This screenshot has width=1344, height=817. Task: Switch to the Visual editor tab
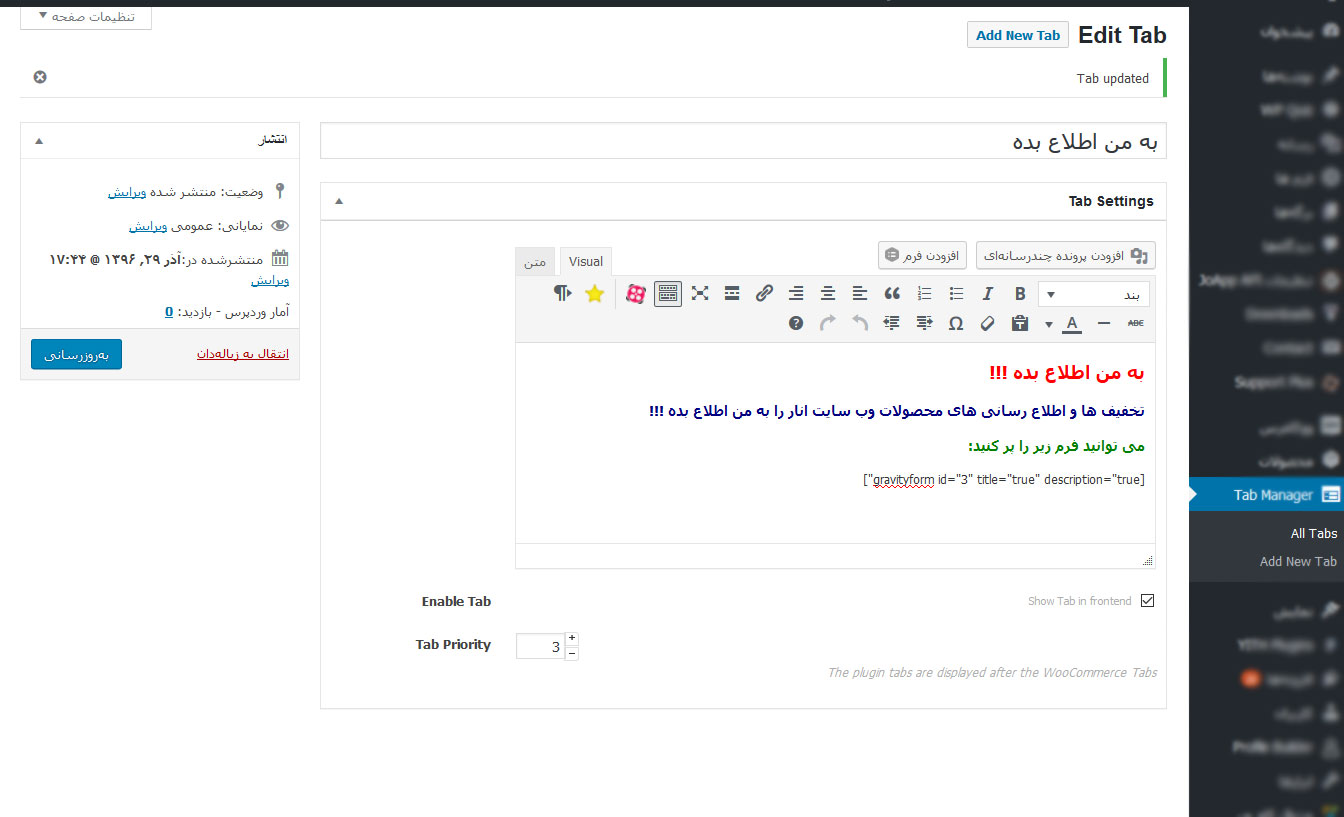tap(585, 262)
